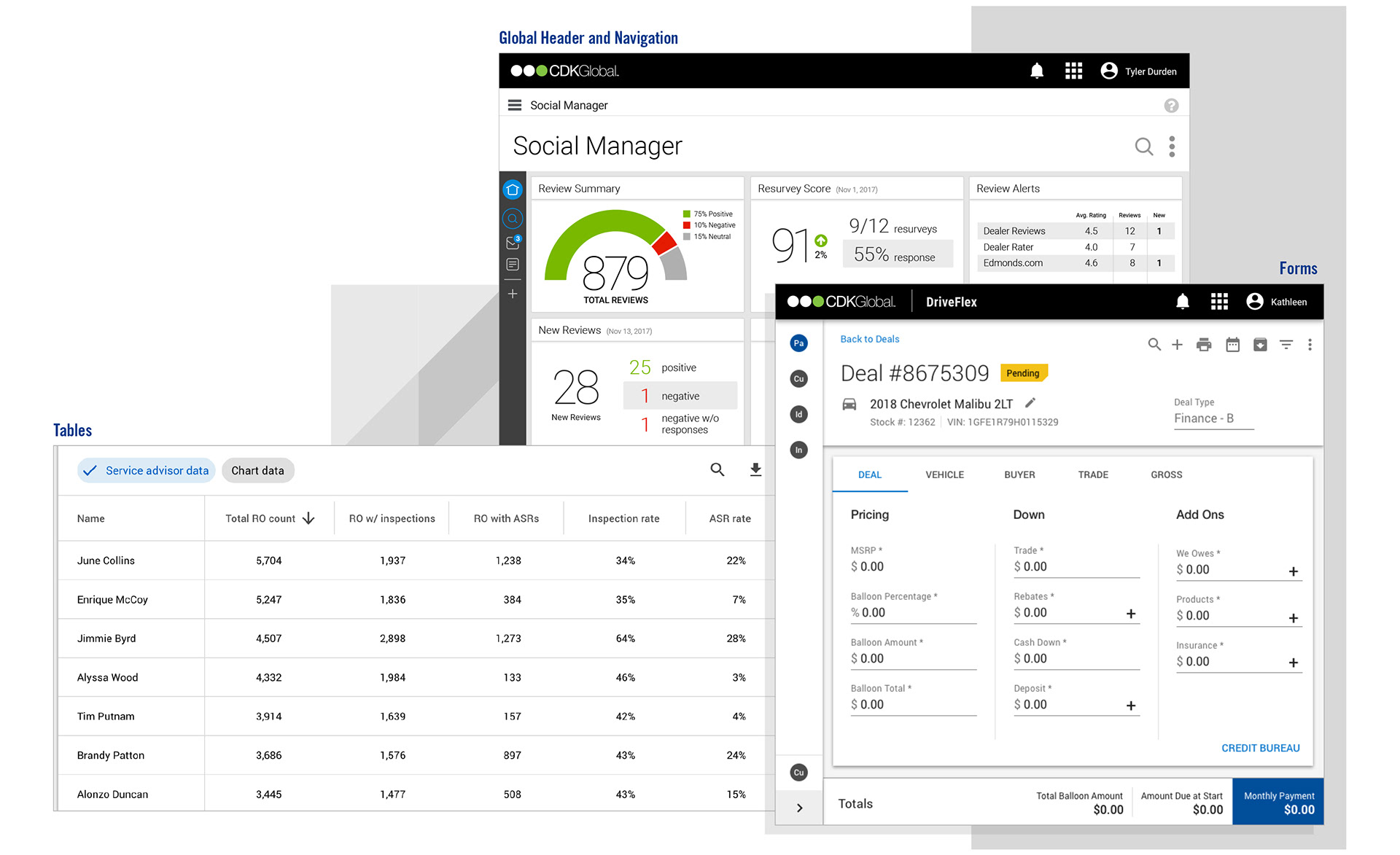Click the hamburger menu next to Social Manager
Image resolution: width=1400 pixels, height=855 pixels.
[514, 105]
